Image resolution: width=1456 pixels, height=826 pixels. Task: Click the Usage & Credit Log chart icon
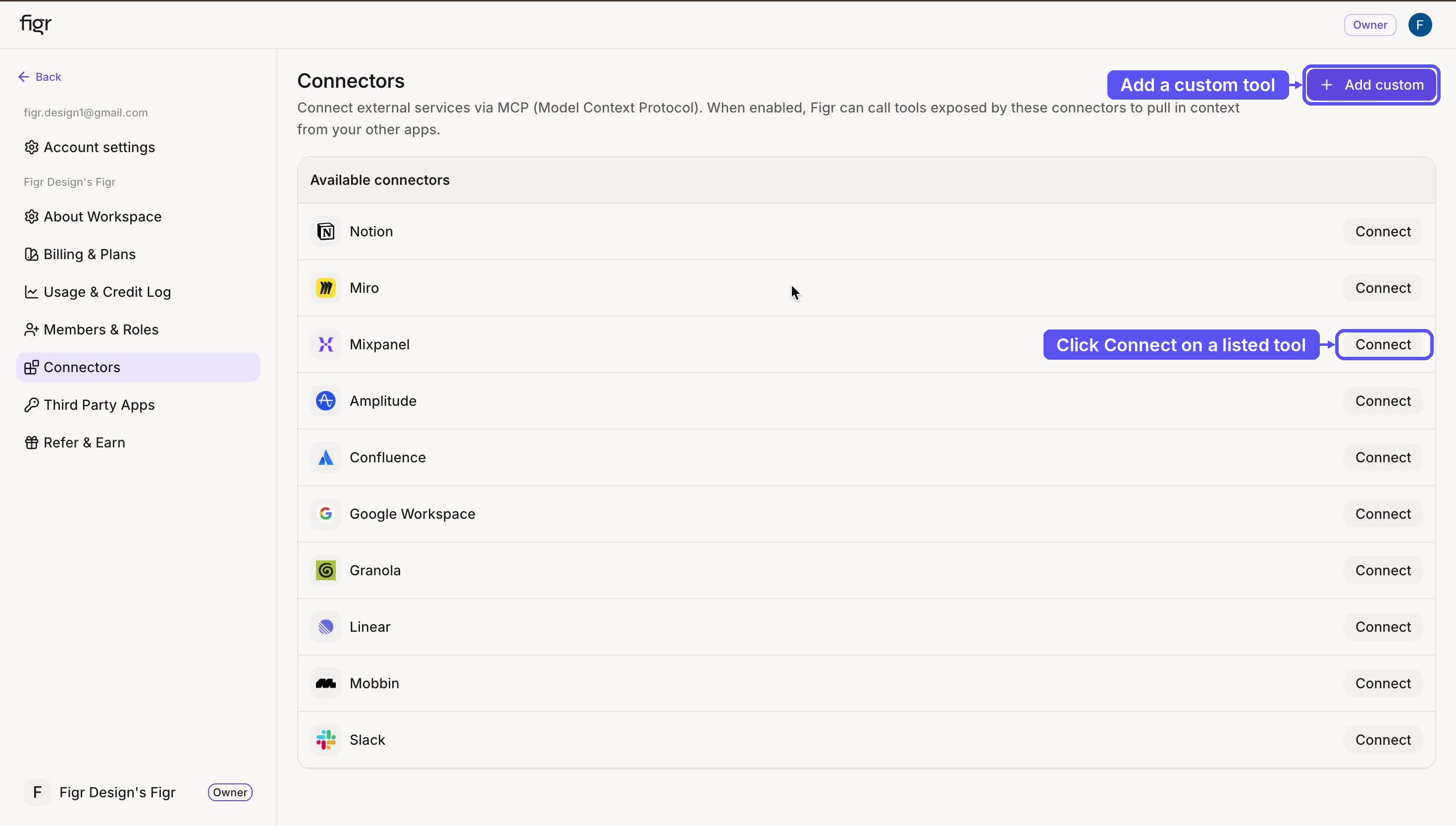(x=31, y=291)
